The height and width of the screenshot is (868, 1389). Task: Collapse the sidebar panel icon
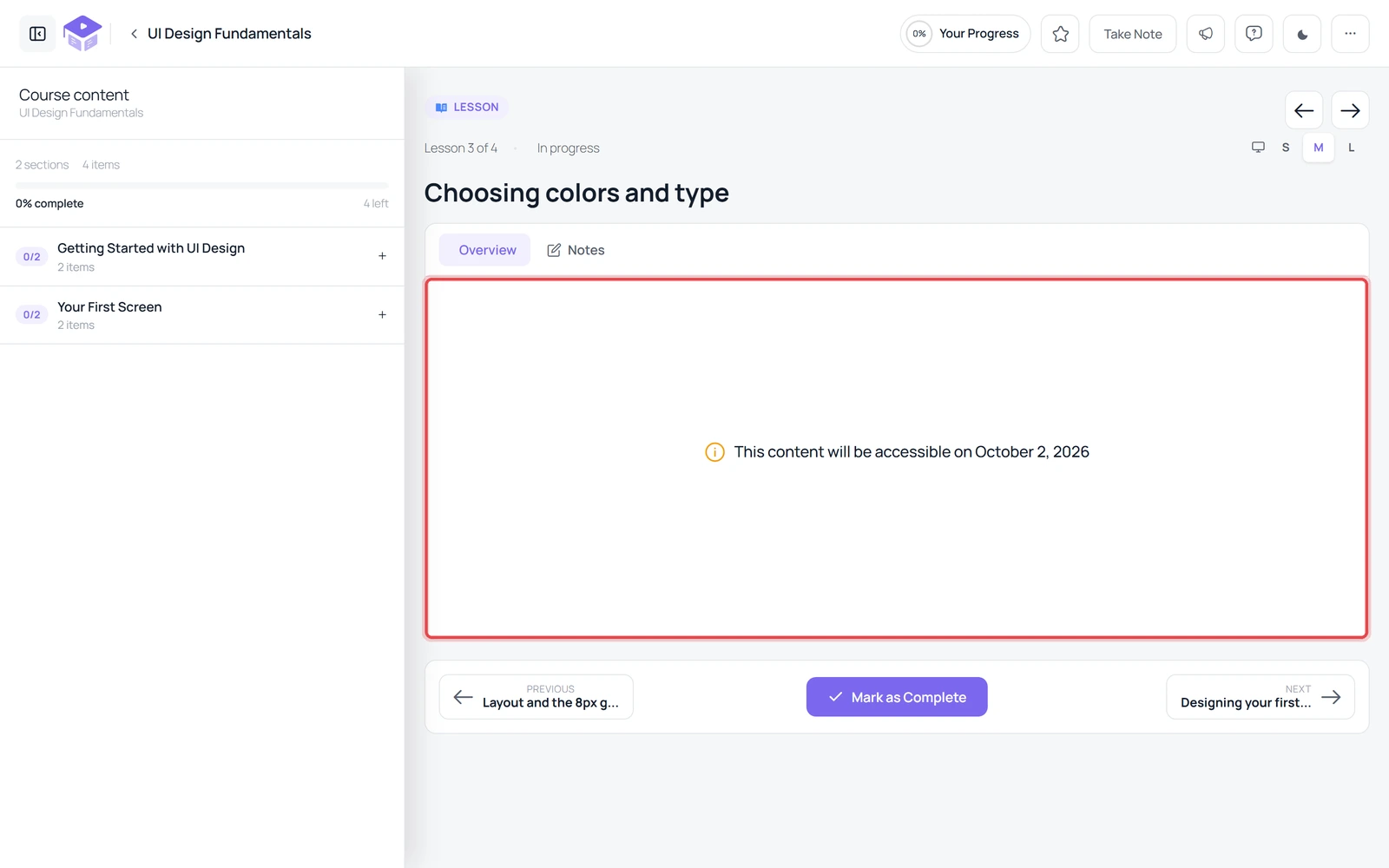(37, 34)
